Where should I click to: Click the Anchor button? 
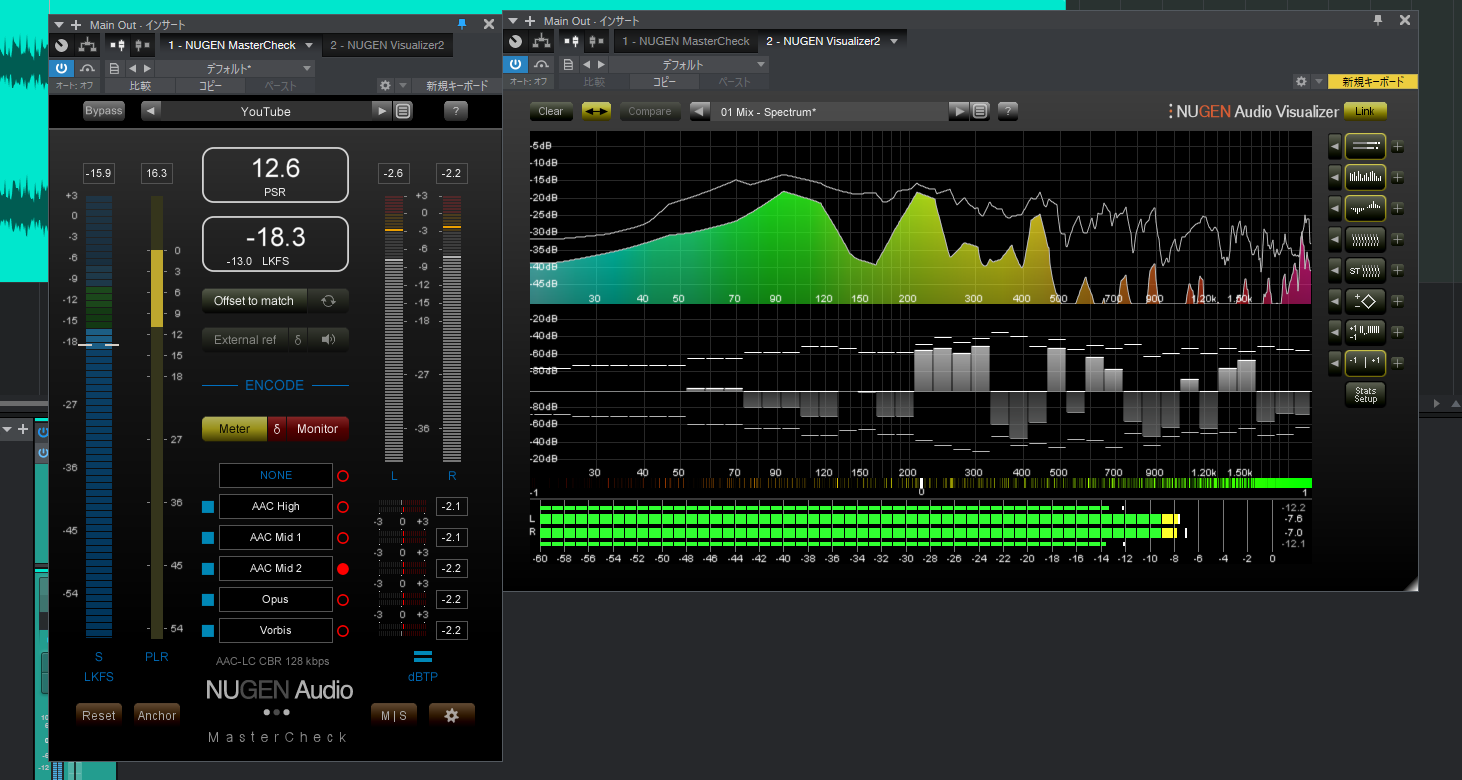coord(157,715)
